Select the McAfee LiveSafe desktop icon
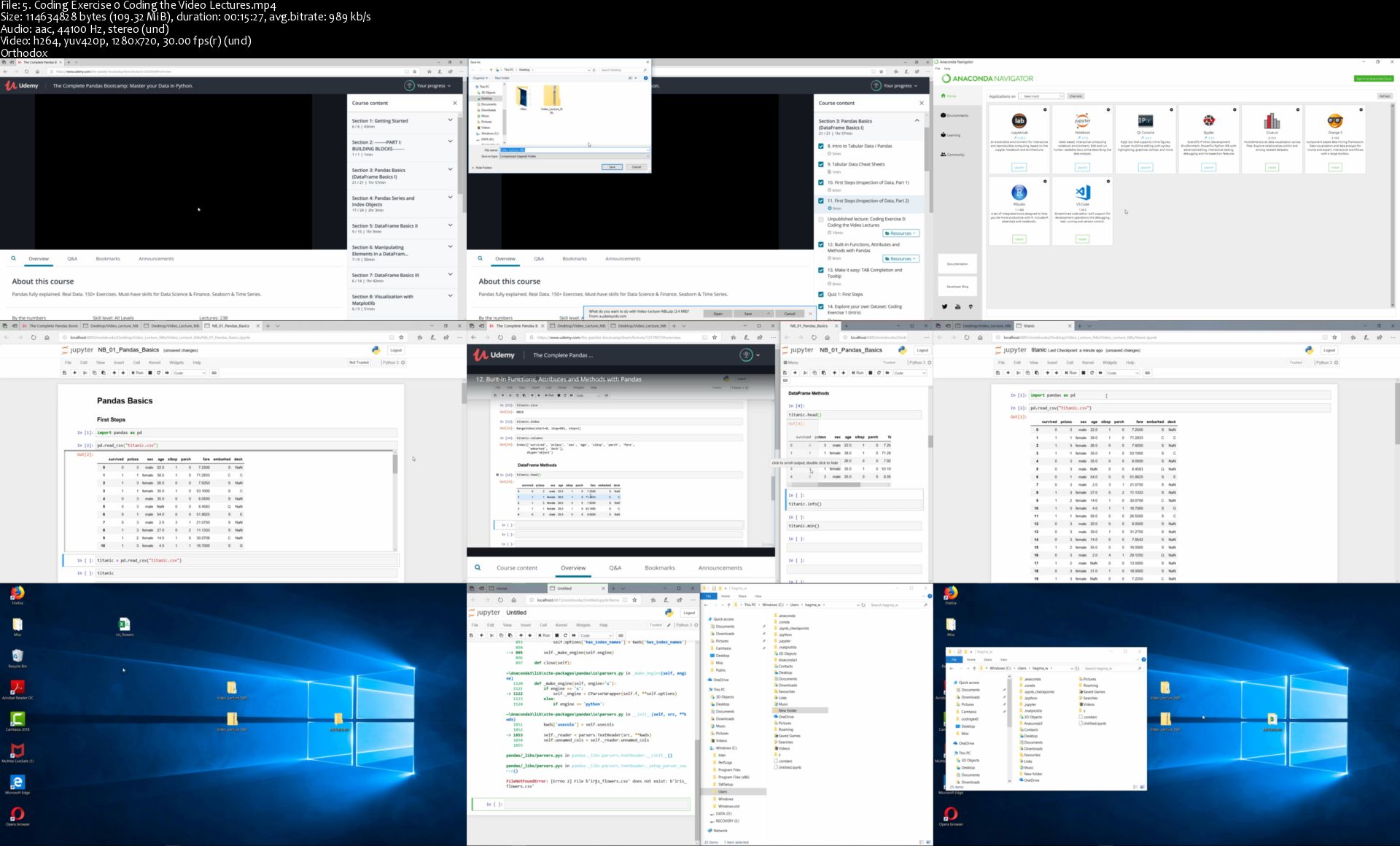1400x846 pixels. [17, 752]
